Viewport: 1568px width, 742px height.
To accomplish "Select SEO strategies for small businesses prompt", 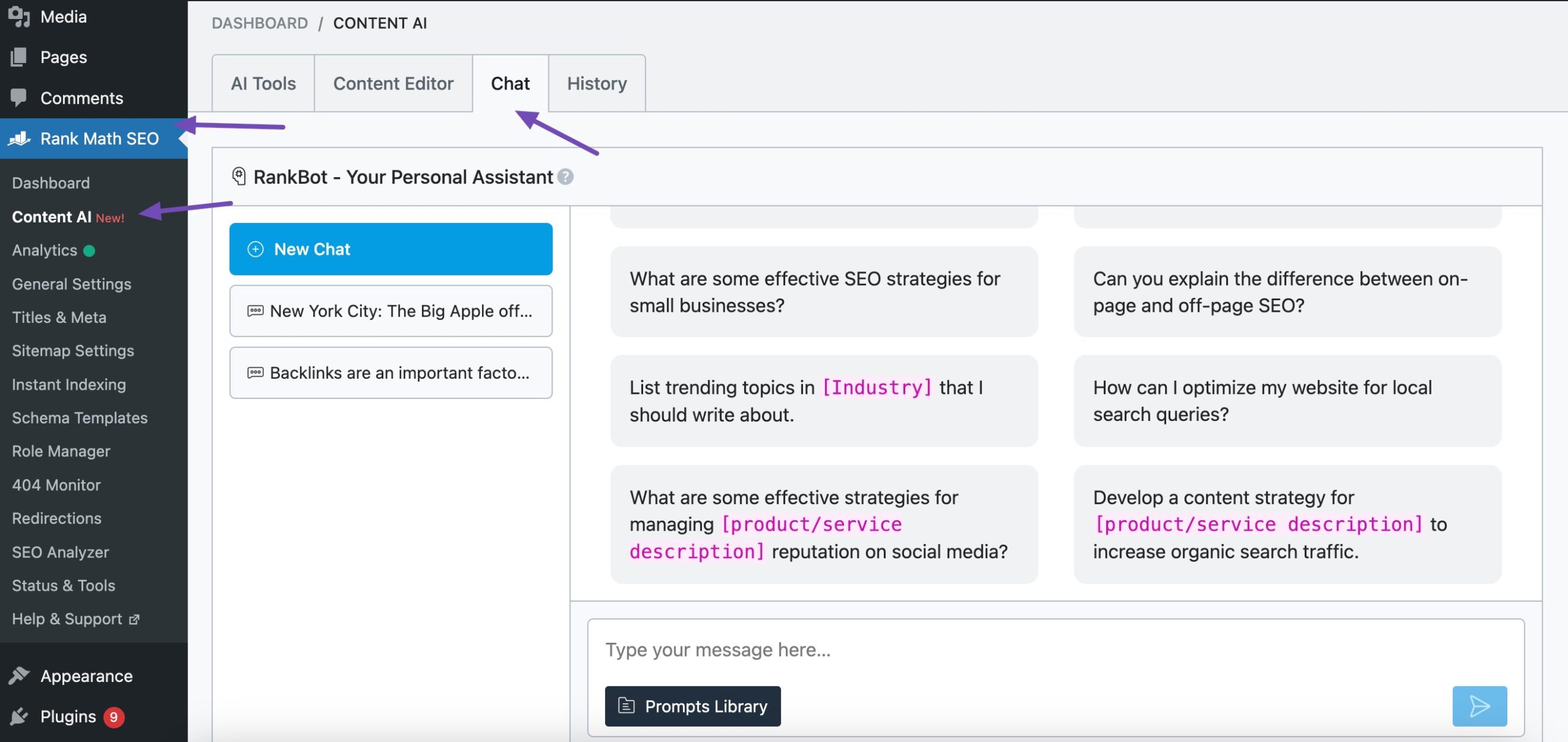I will 824,292.
